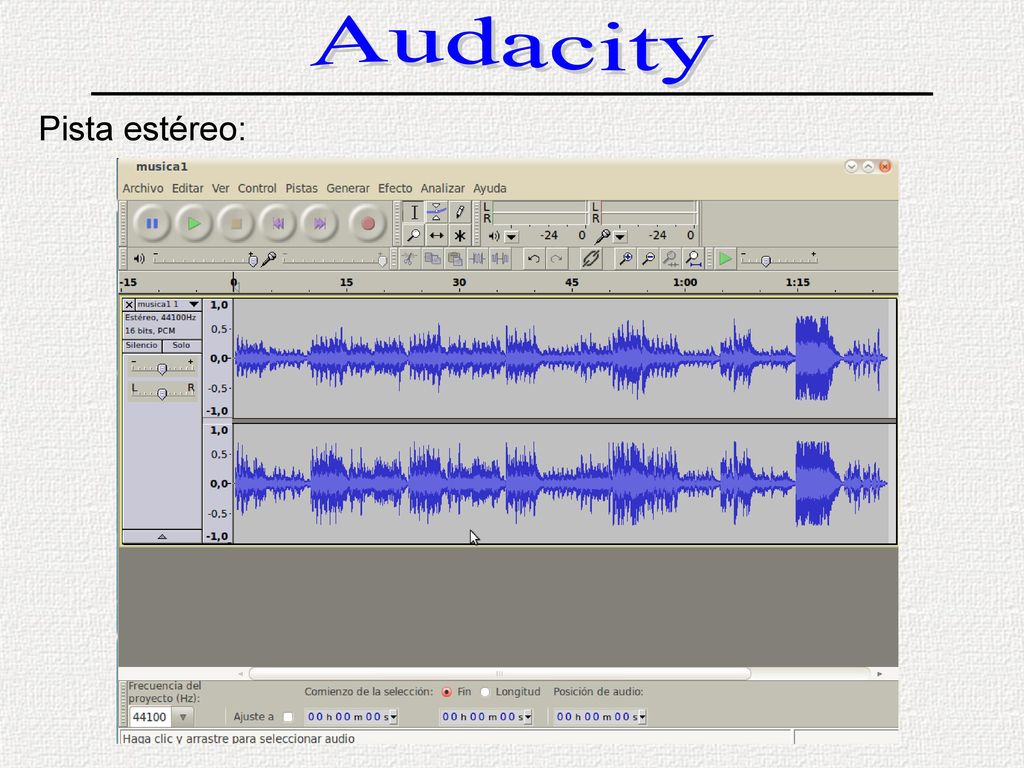The height and width of the screenshot is (768, 1024).
Task: Click the Cut scissors icon
Action: [x=409, y=259]
